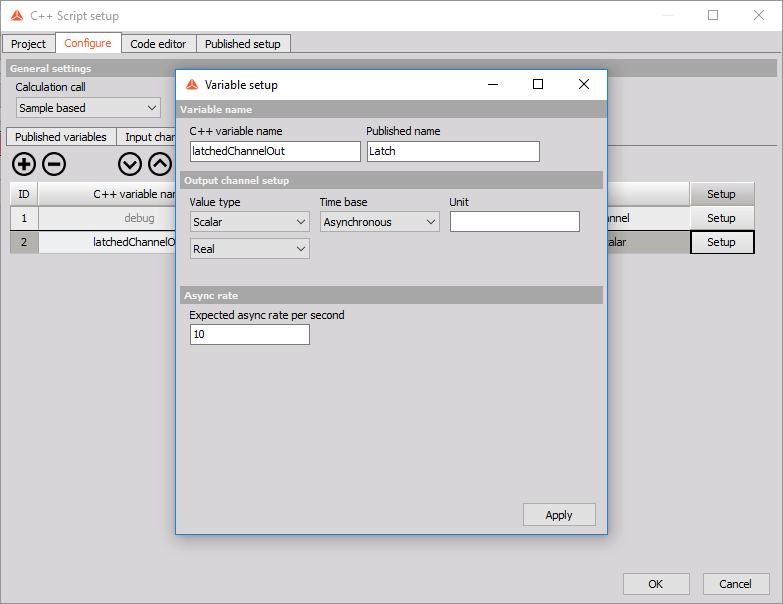Click ID cell 1 in variables table
This screenshot has width=783, height=604.
(24, 218)
